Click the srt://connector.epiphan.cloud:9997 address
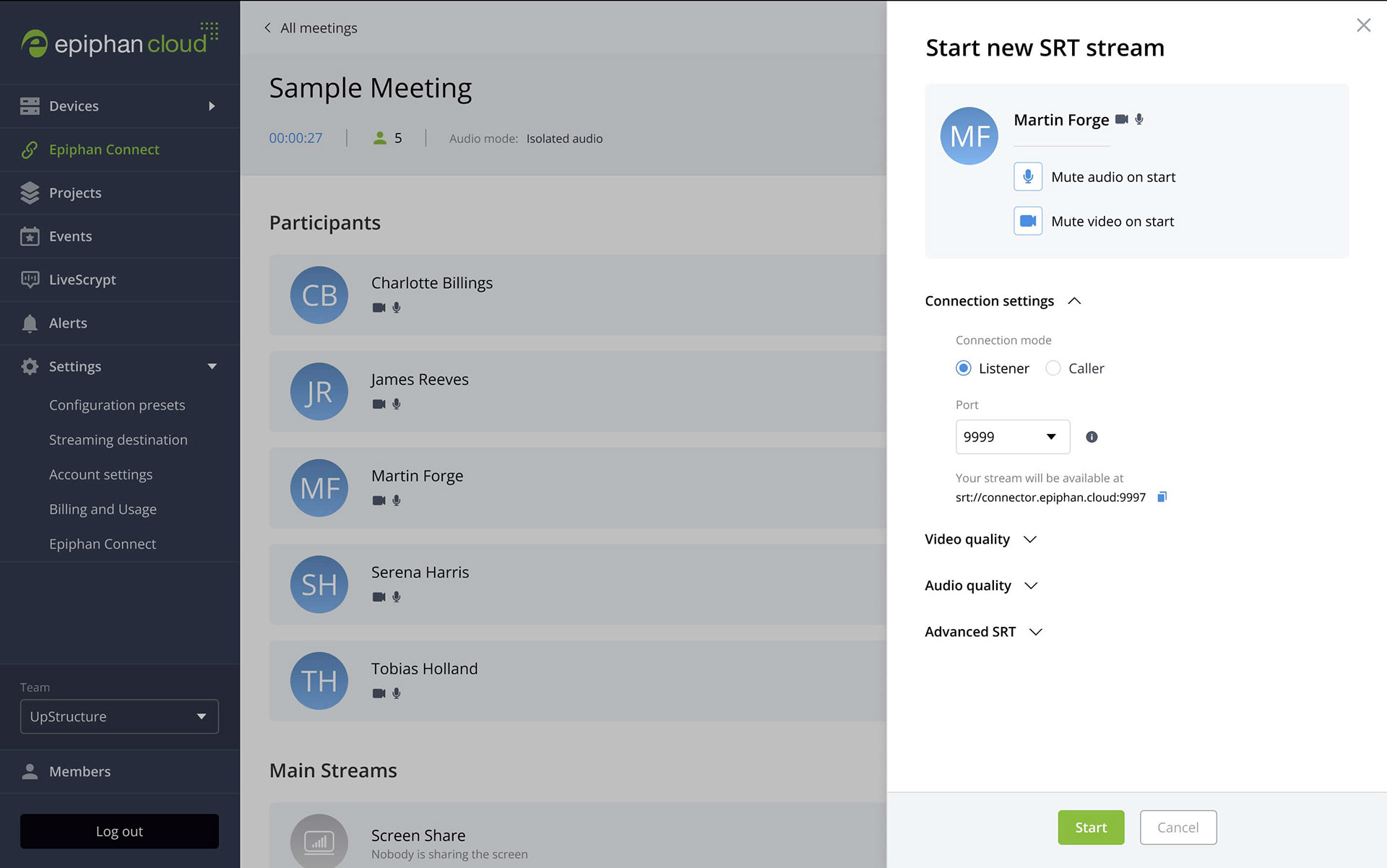Viewport: 1387px width, 868px height. (1050, 497)
